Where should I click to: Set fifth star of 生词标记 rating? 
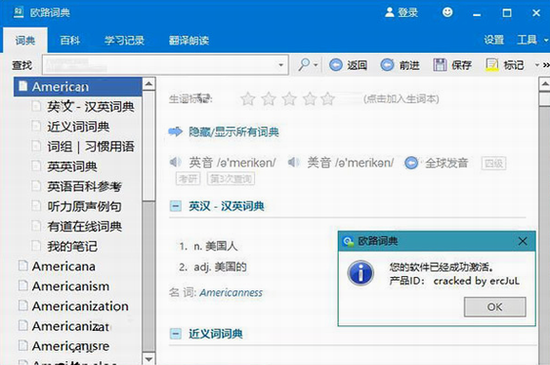click(328, 99)
